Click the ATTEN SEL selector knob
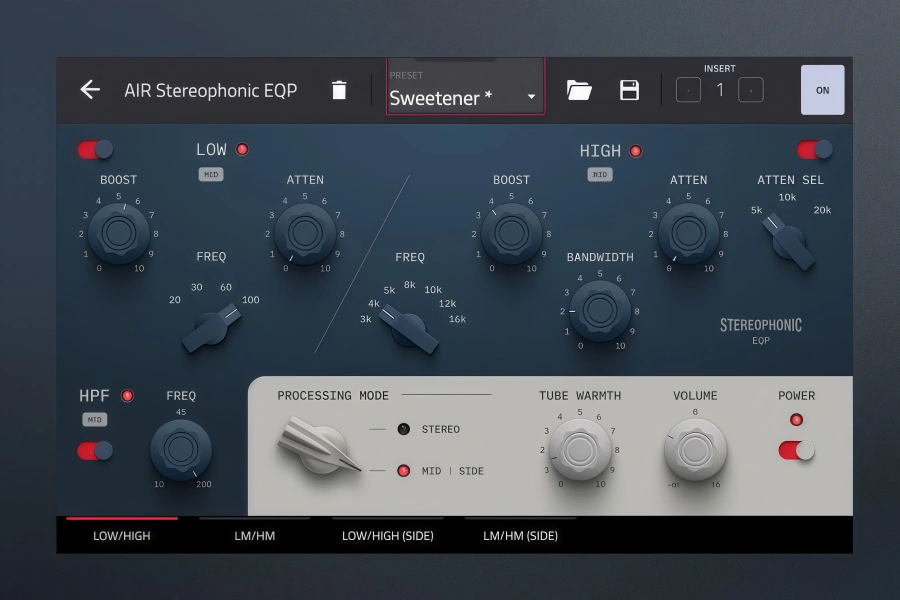 (789, 241)
